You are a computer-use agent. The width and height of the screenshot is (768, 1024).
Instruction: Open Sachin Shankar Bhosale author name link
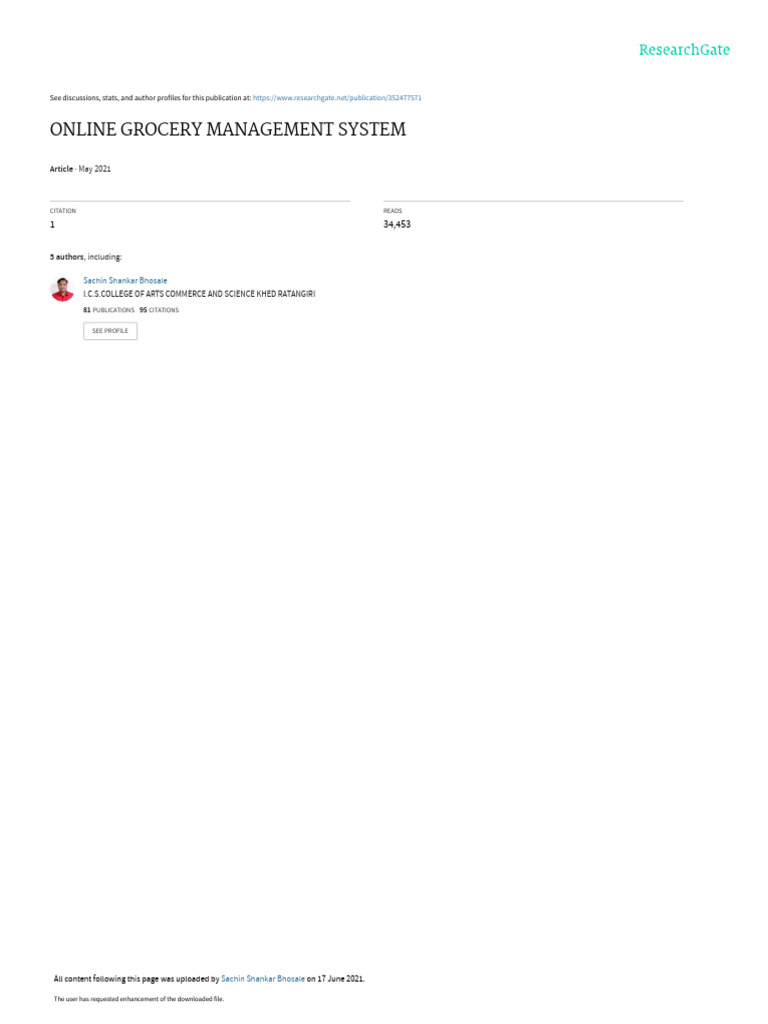tap(125, 280)
